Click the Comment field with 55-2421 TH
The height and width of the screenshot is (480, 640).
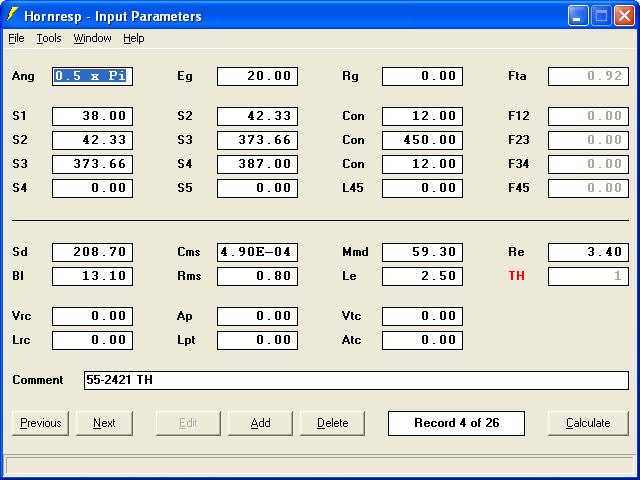[356, 380]
